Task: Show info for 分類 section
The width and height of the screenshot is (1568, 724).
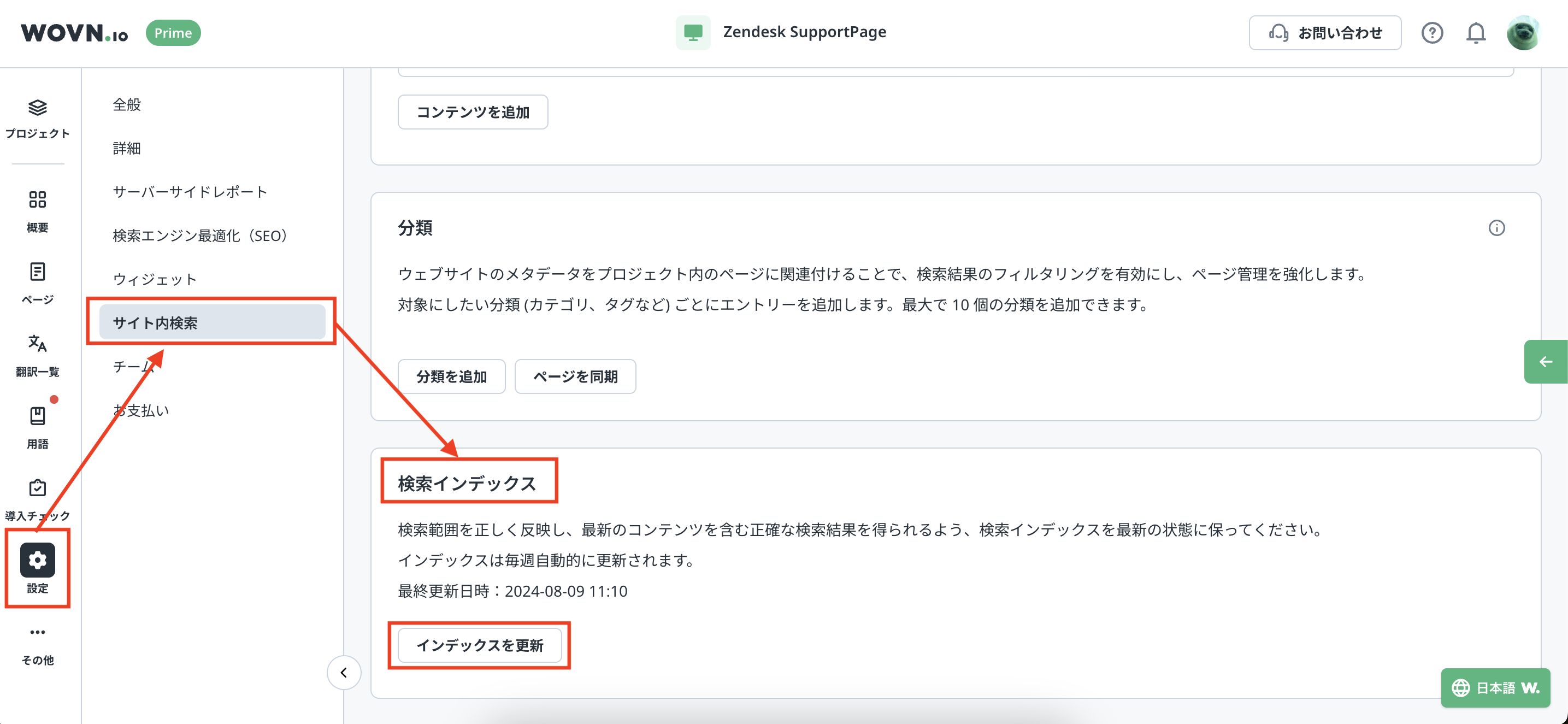Action: [1496, 228]
